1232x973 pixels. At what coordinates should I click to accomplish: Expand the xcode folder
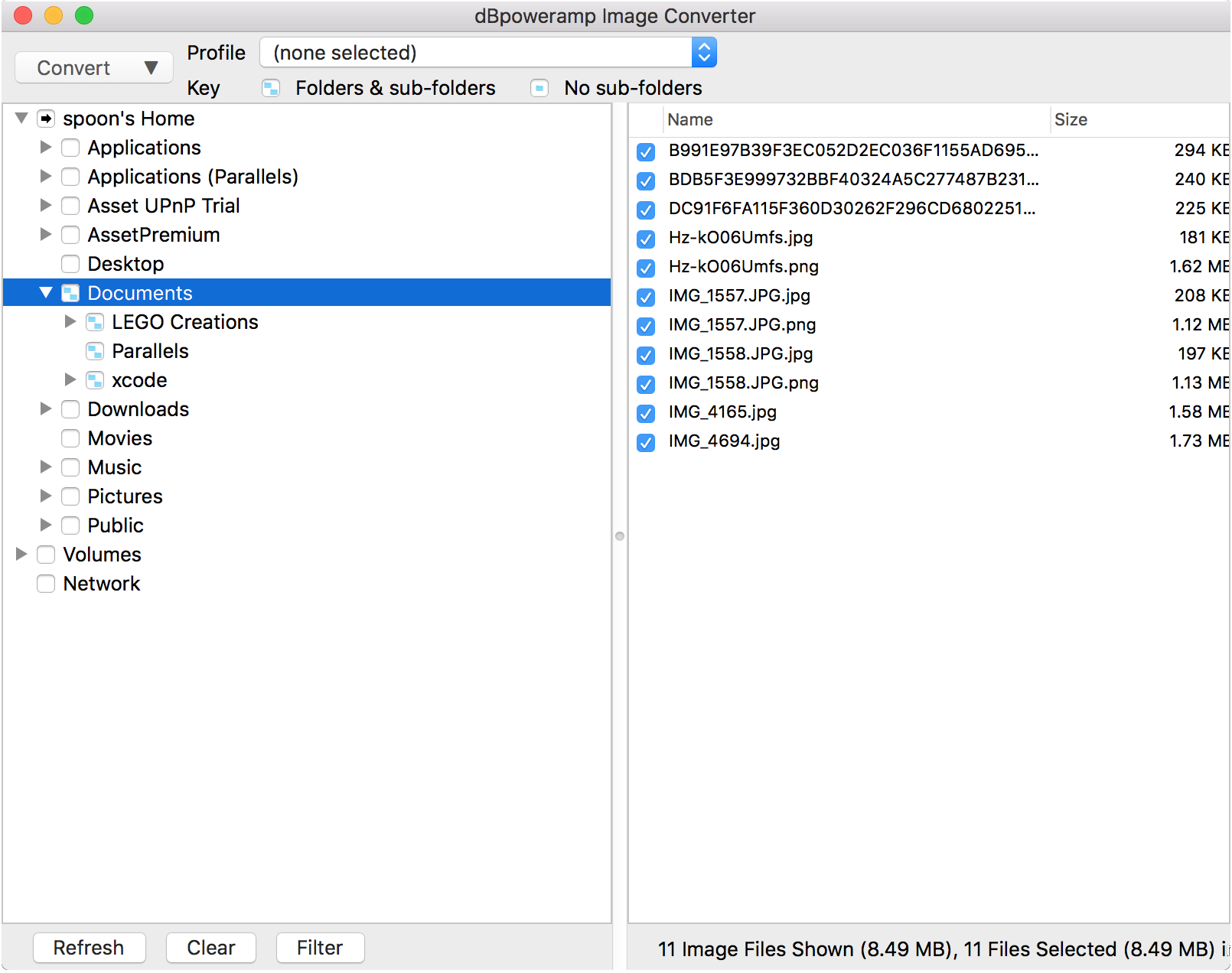(70, 379)
